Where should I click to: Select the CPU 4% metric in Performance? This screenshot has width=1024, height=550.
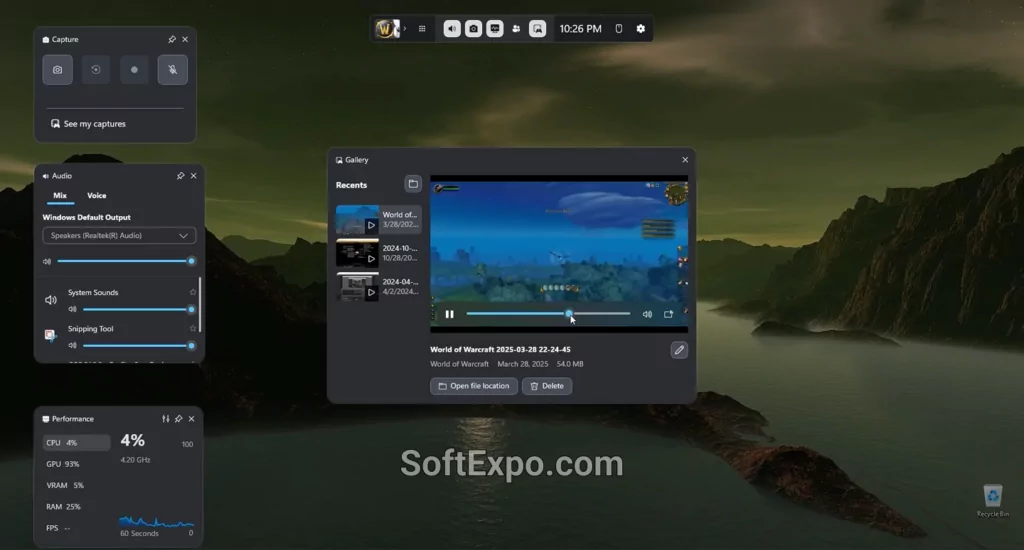click(x=76, y=443)
